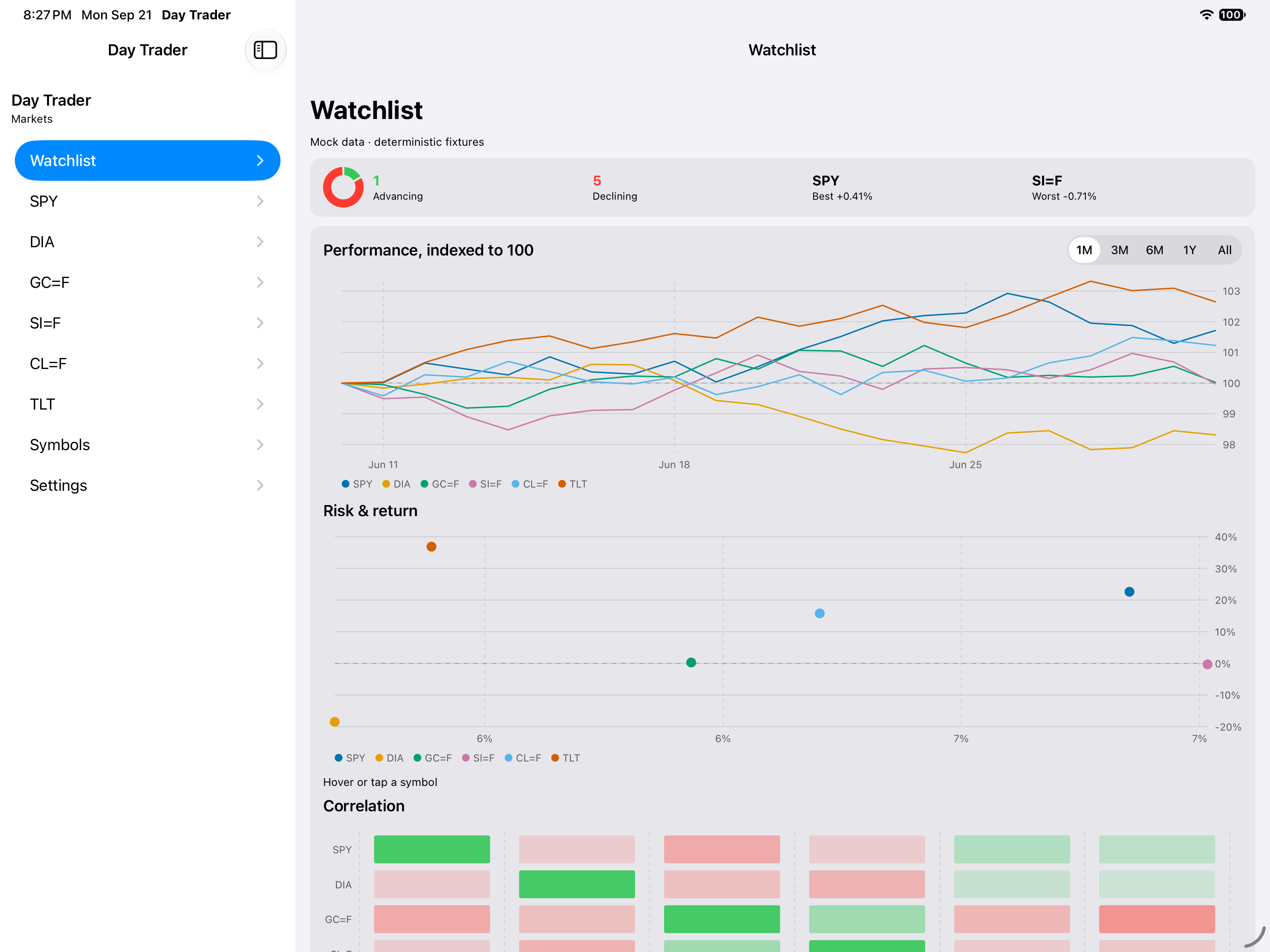Click the DIA-DIA diagonal correlation cell
This screenshot has height=952, width=1270.
pyautogui.click(x=577, y=884)
